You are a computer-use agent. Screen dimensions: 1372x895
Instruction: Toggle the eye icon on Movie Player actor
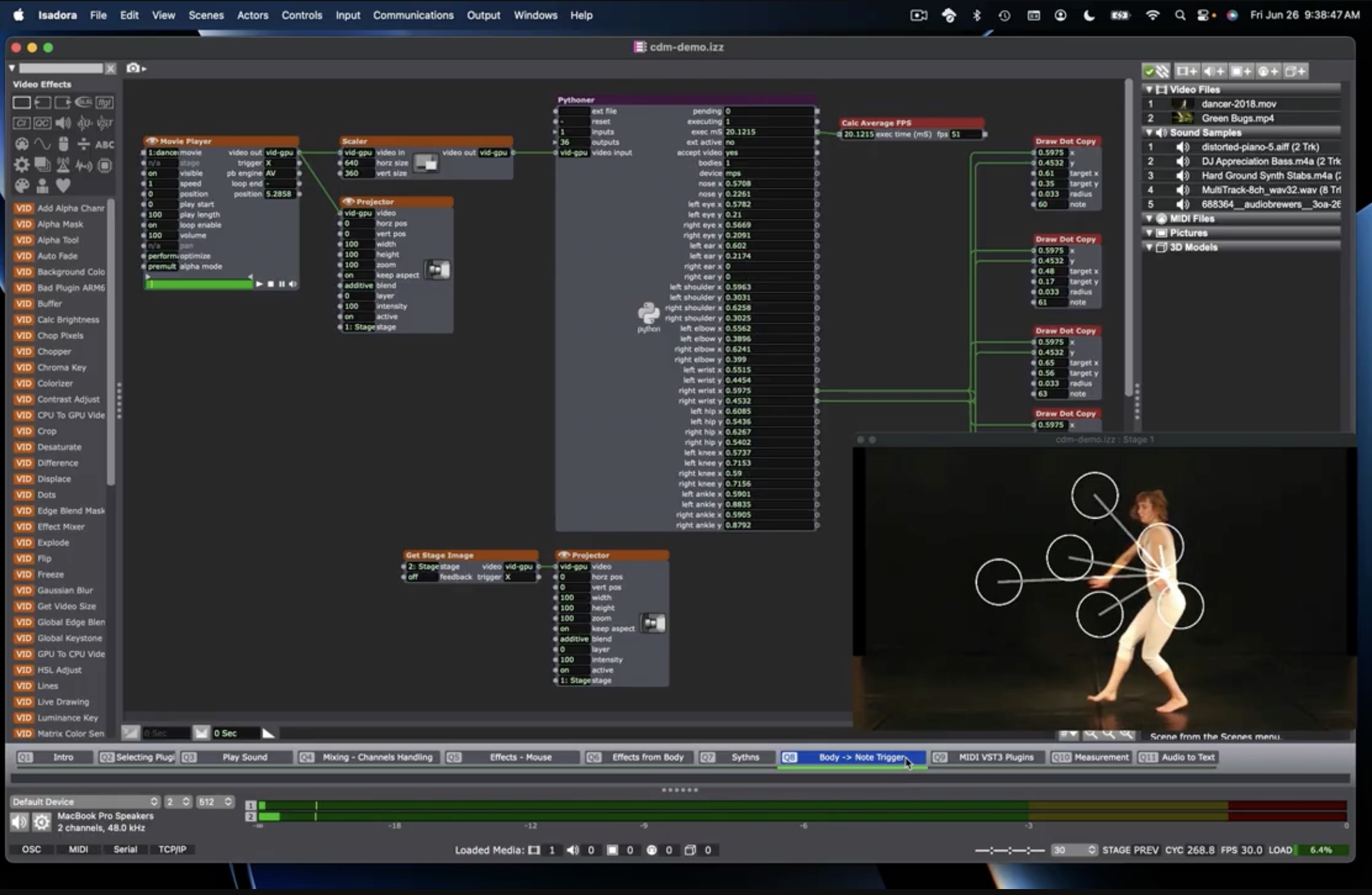point(152,141)
